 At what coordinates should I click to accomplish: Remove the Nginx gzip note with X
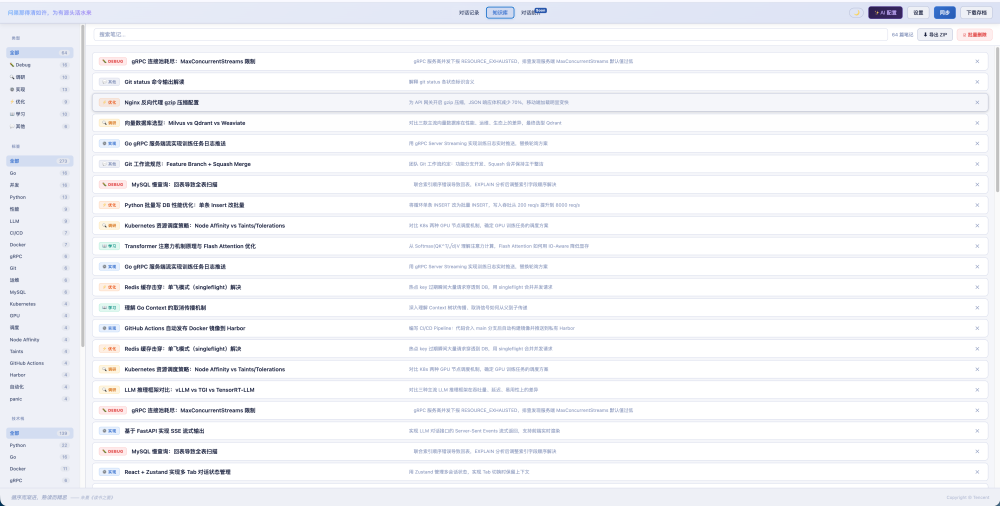tap(977, 102)
